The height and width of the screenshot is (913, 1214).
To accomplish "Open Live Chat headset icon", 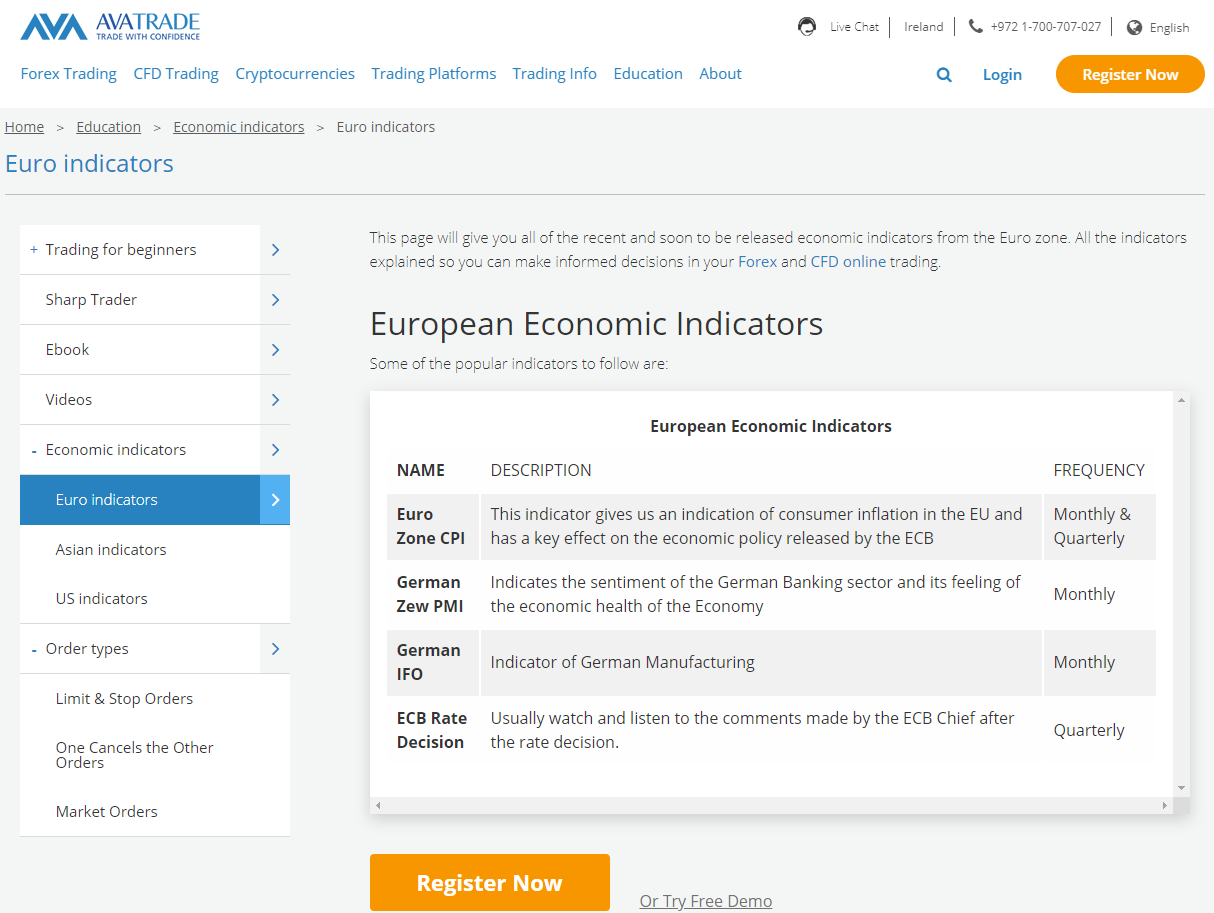I will click(x=807, y=27).
